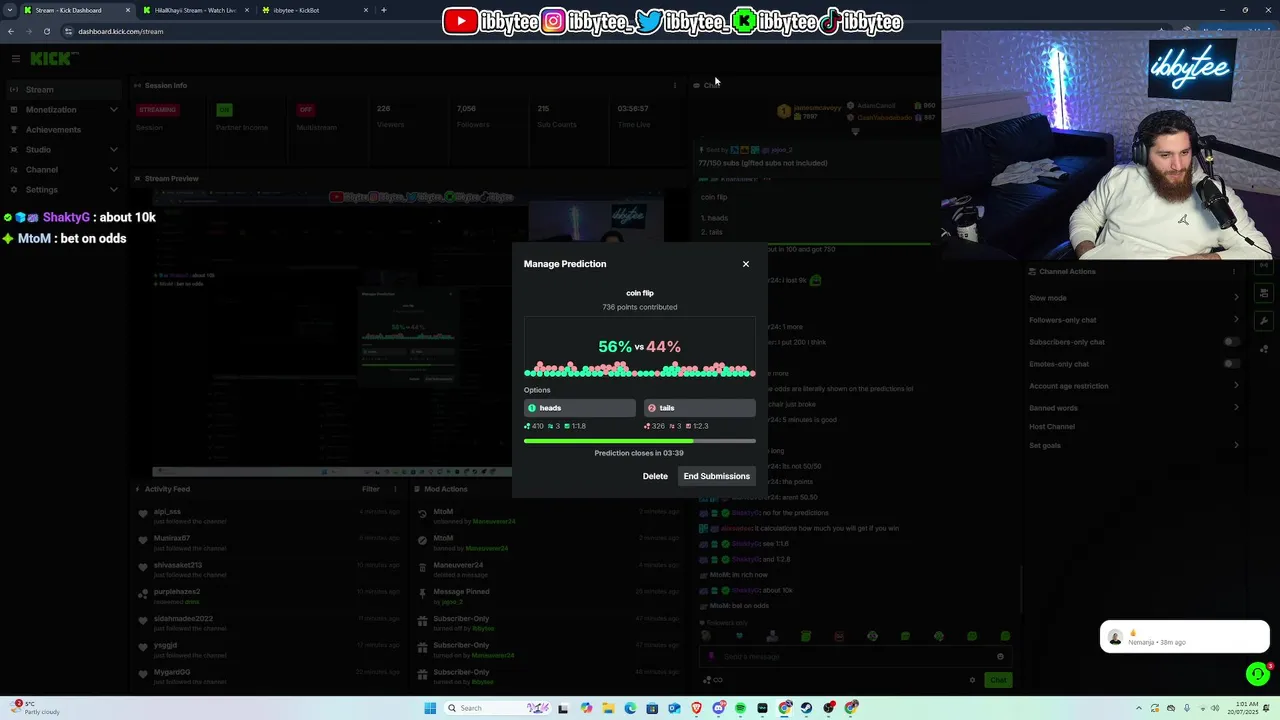This screenshot has width=1280, height=720.
Task: Switch to the ibbytee KickBot browser tab
Action: tap(314, 10)
